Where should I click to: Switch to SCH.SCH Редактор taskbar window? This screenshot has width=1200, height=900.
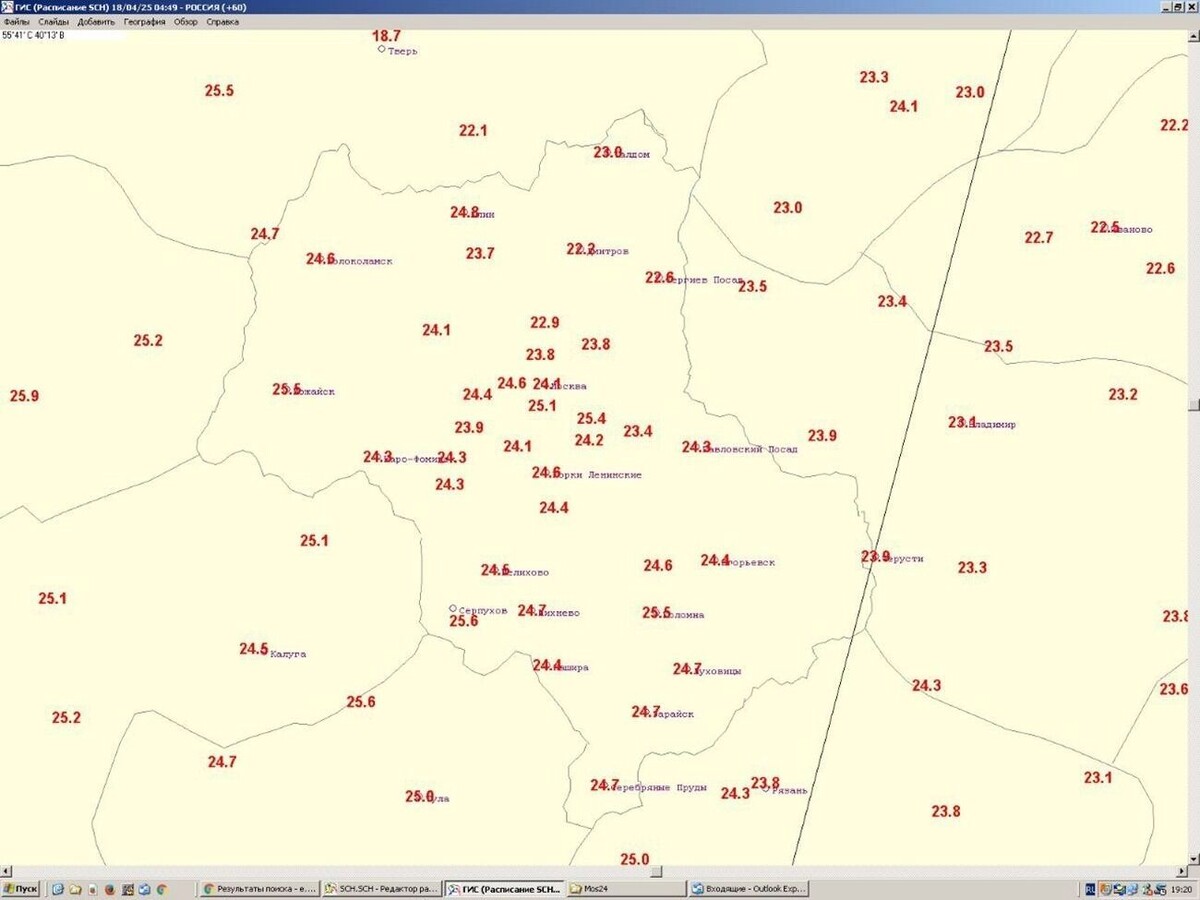pos(382,888)
